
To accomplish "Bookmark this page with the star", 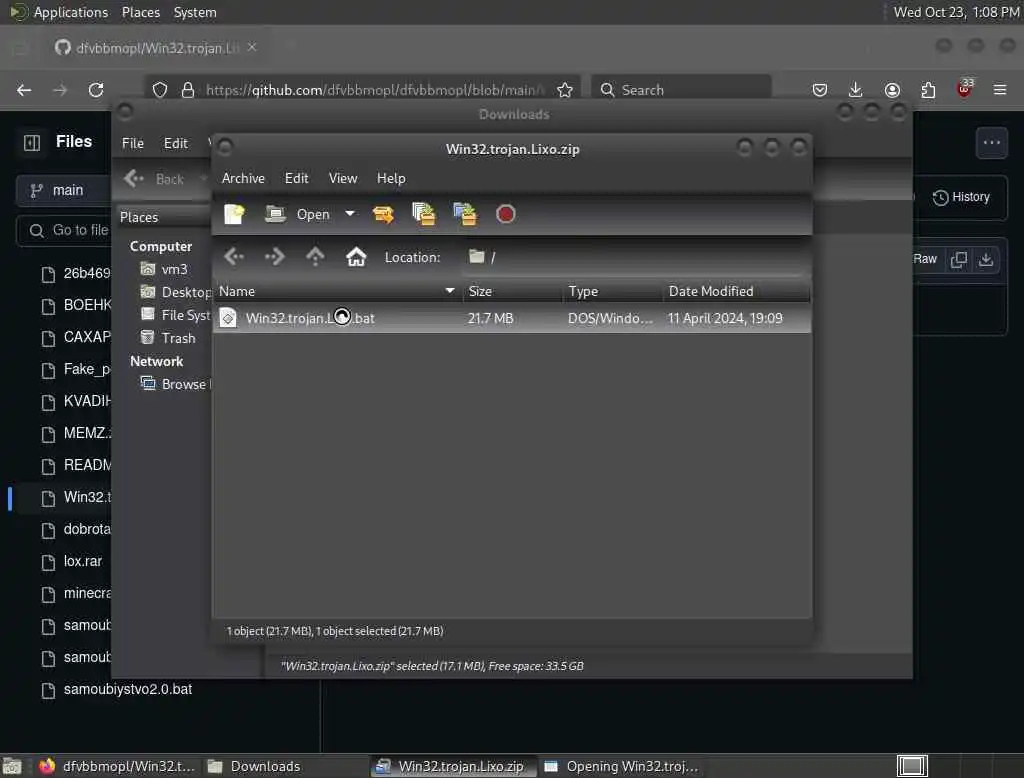I will point(565,90).
